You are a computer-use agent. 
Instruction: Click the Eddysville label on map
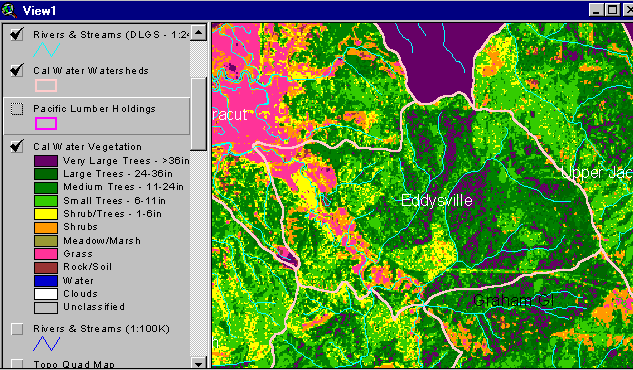click(x=437, y=201)
